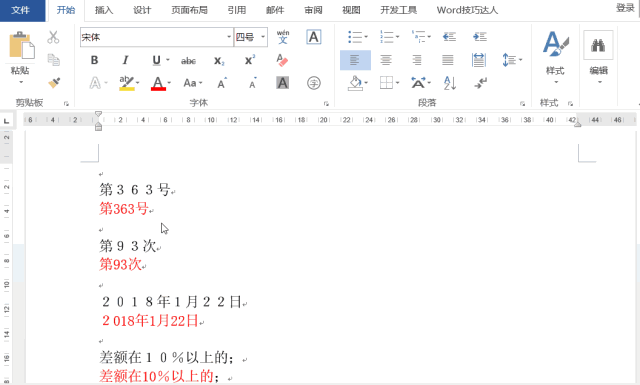
Task: Toggle Underline formatting
Action: tap(156, 60)
